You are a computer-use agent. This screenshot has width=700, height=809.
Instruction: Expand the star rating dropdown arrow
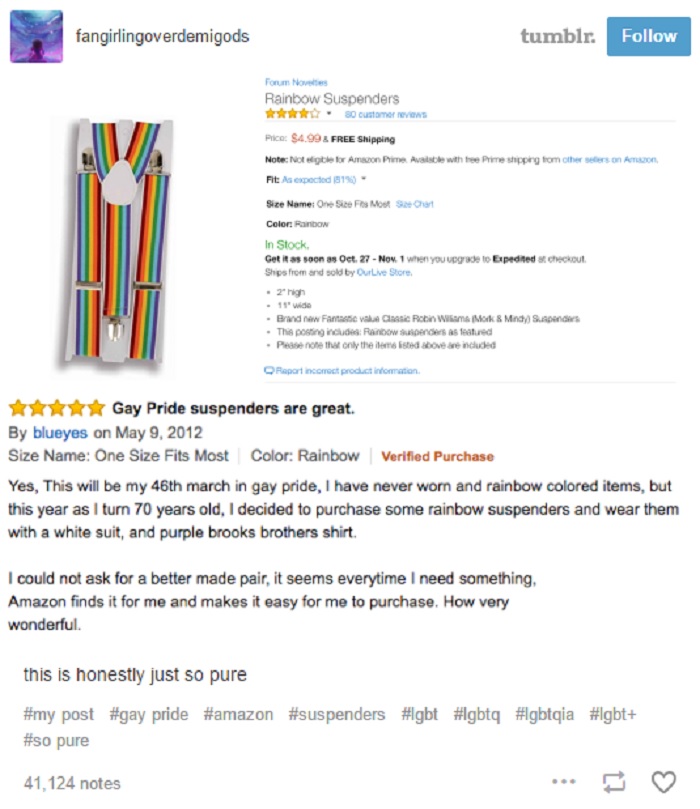[x=329, y=114]
